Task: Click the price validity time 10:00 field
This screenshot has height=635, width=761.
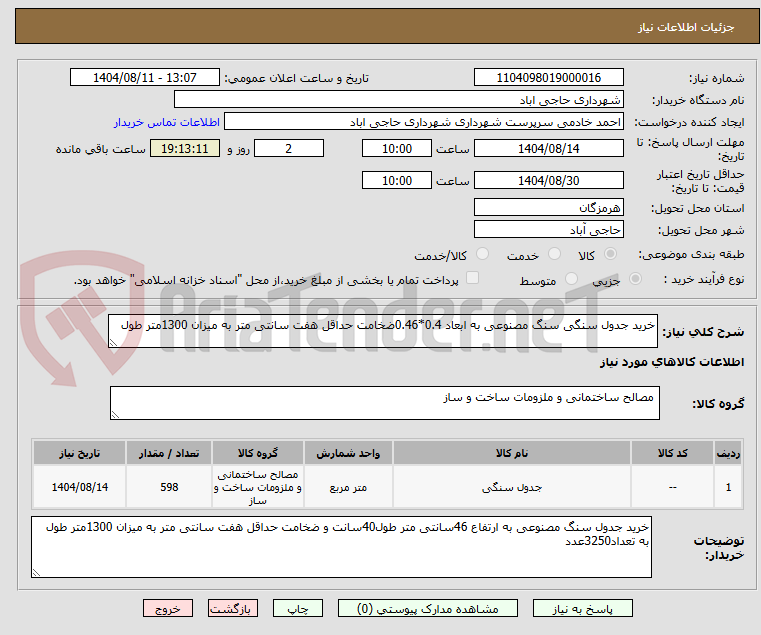Action: click(397, 180)
